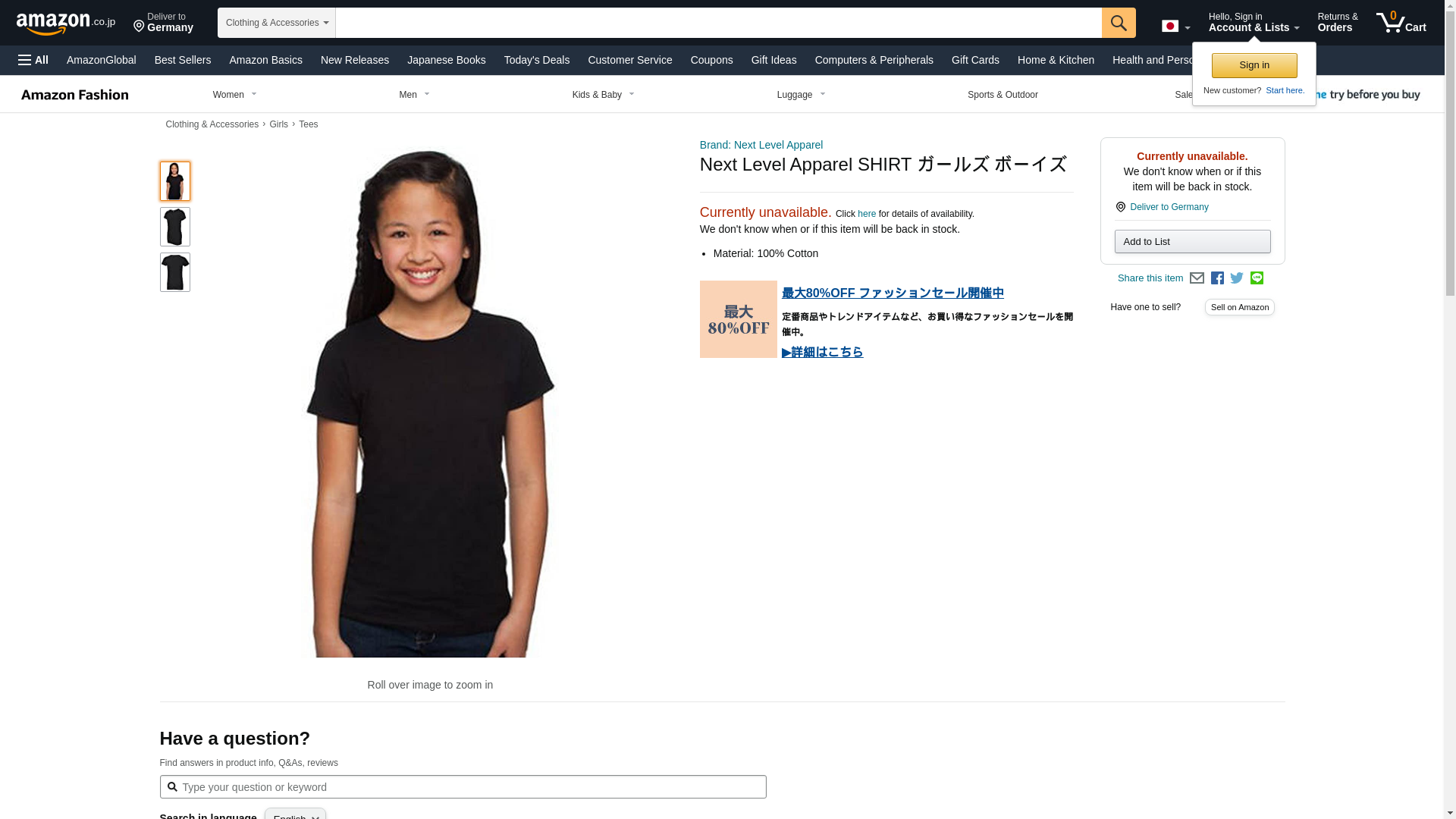This screenshot has height=819, width=1456.
Task: Select the second product thumbnail image
Action: pyautogui.click(x=175, y=227)
